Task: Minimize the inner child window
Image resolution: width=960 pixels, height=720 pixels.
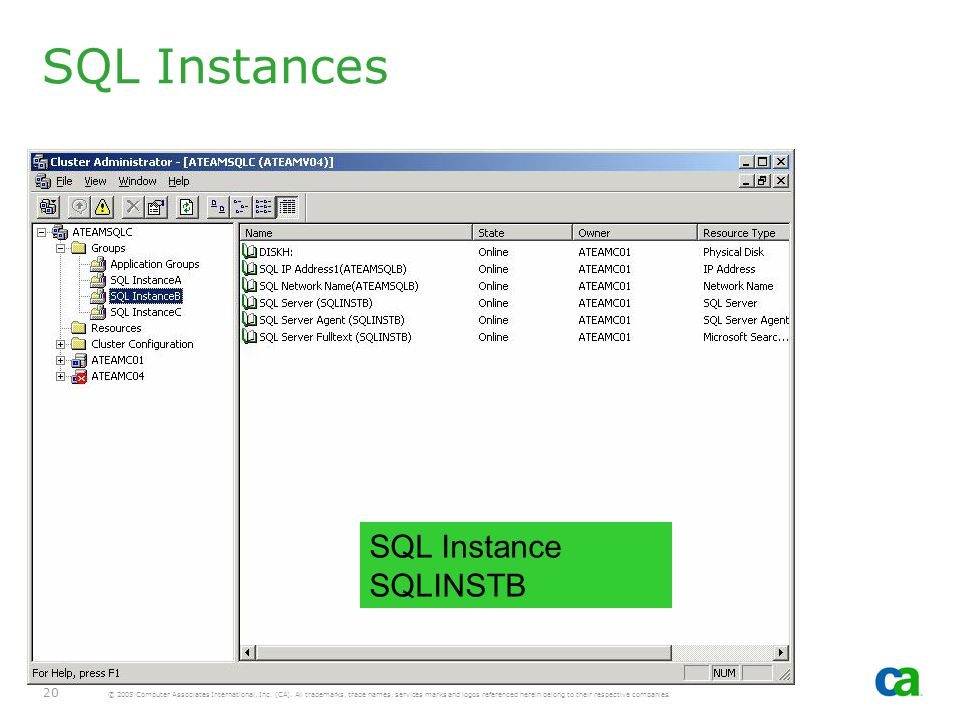Action: pyautogui.click(x=746, y=181)
